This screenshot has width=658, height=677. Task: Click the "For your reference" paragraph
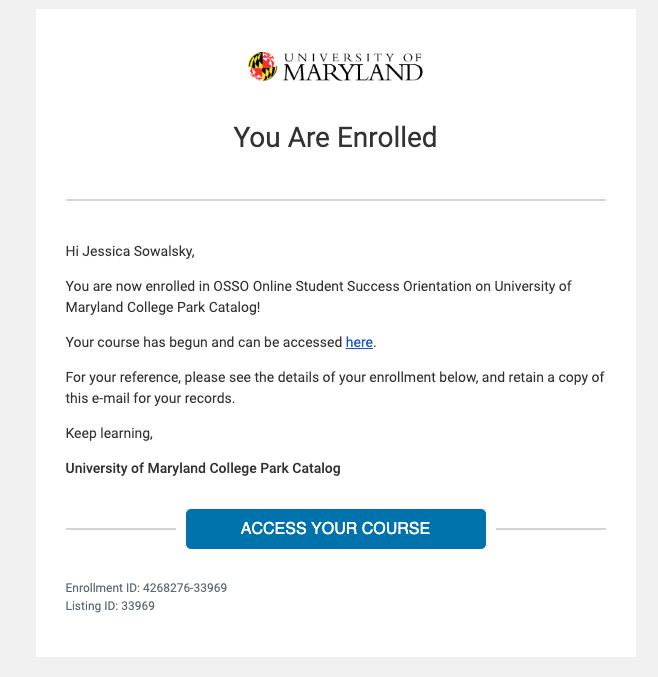[x=335, y=387]
